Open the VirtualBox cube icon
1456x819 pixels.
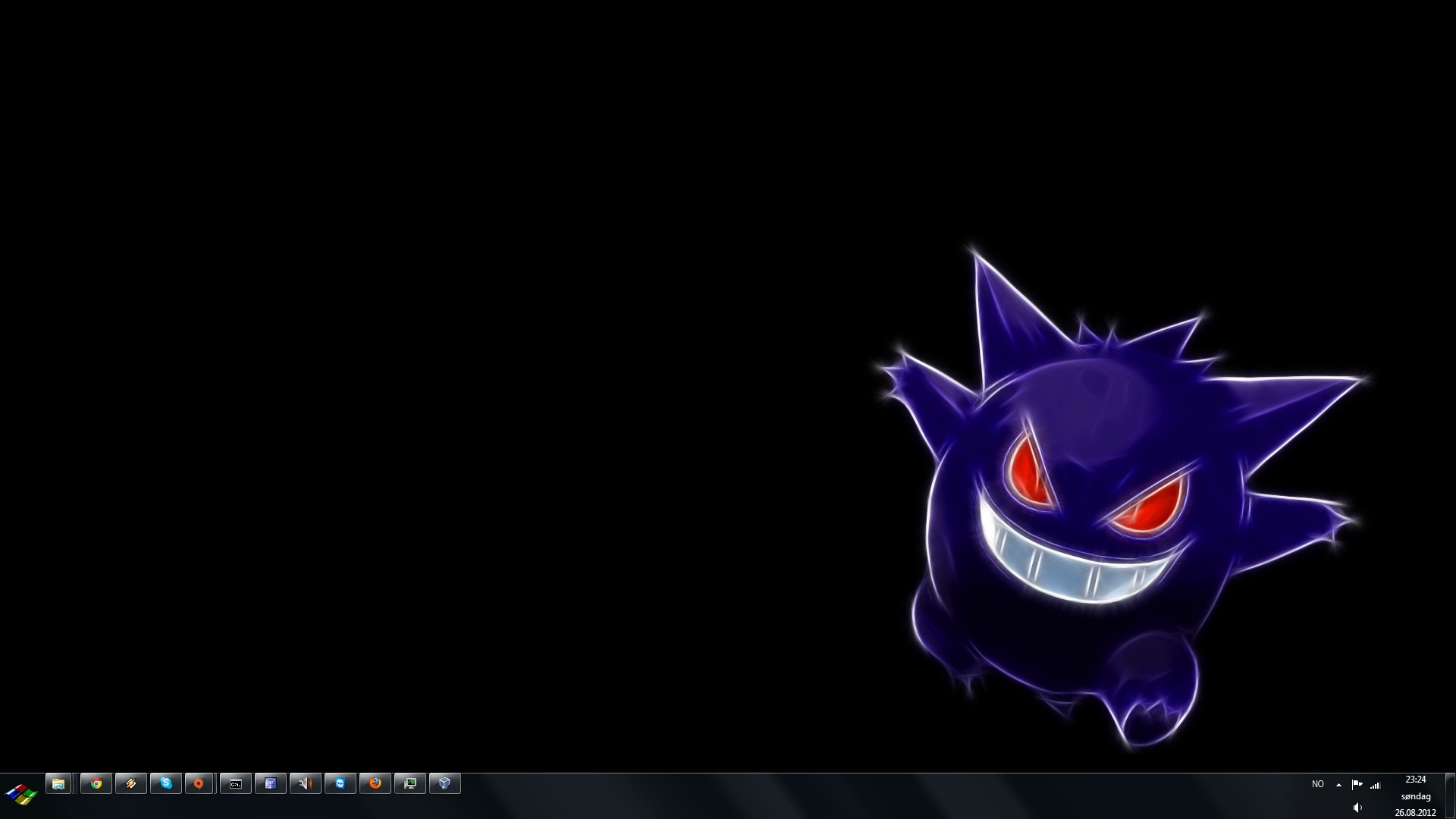pos(445,783)
